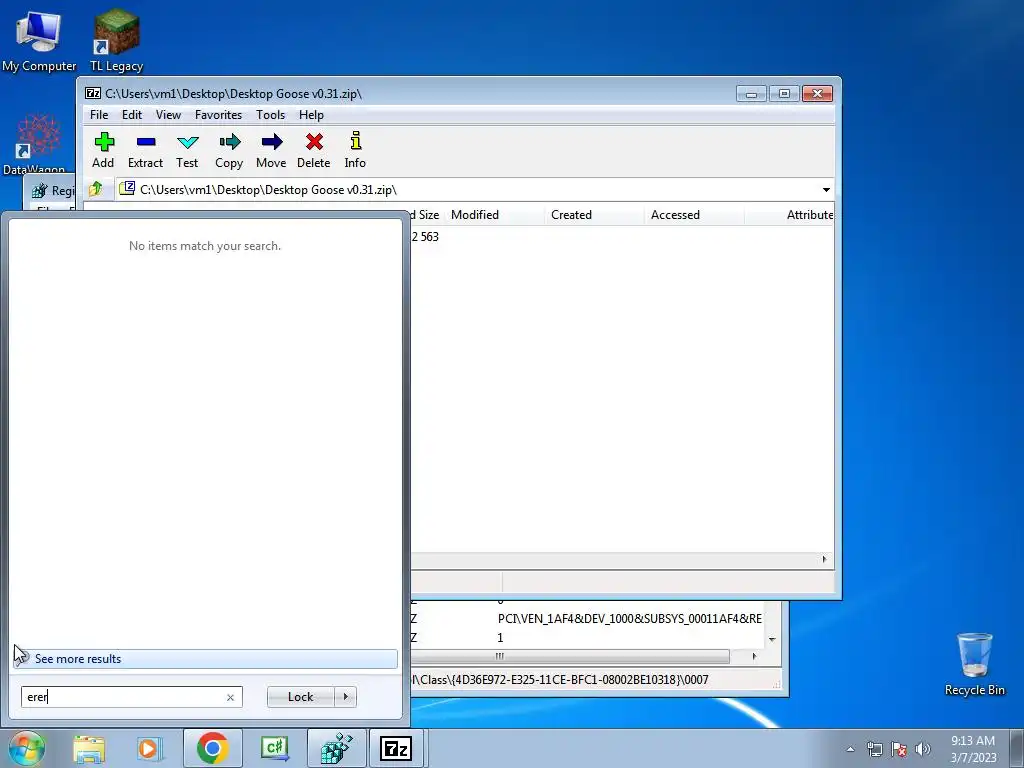Open the Favorites menu in 7-Zip
The width and height of the screenshot is (1024, 768).
[x=218, y=115]
